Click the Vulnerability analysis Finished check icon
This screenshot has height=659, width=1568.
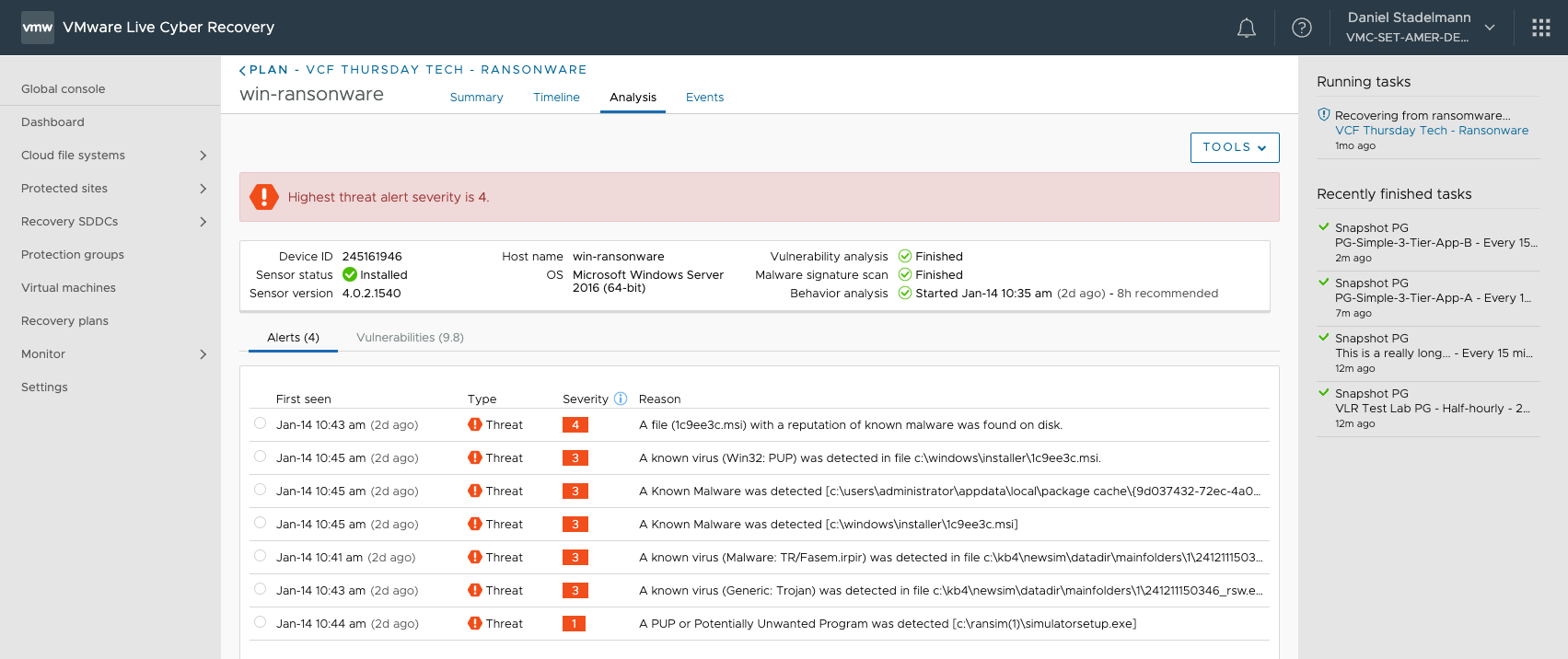click(x=905, y=256)
